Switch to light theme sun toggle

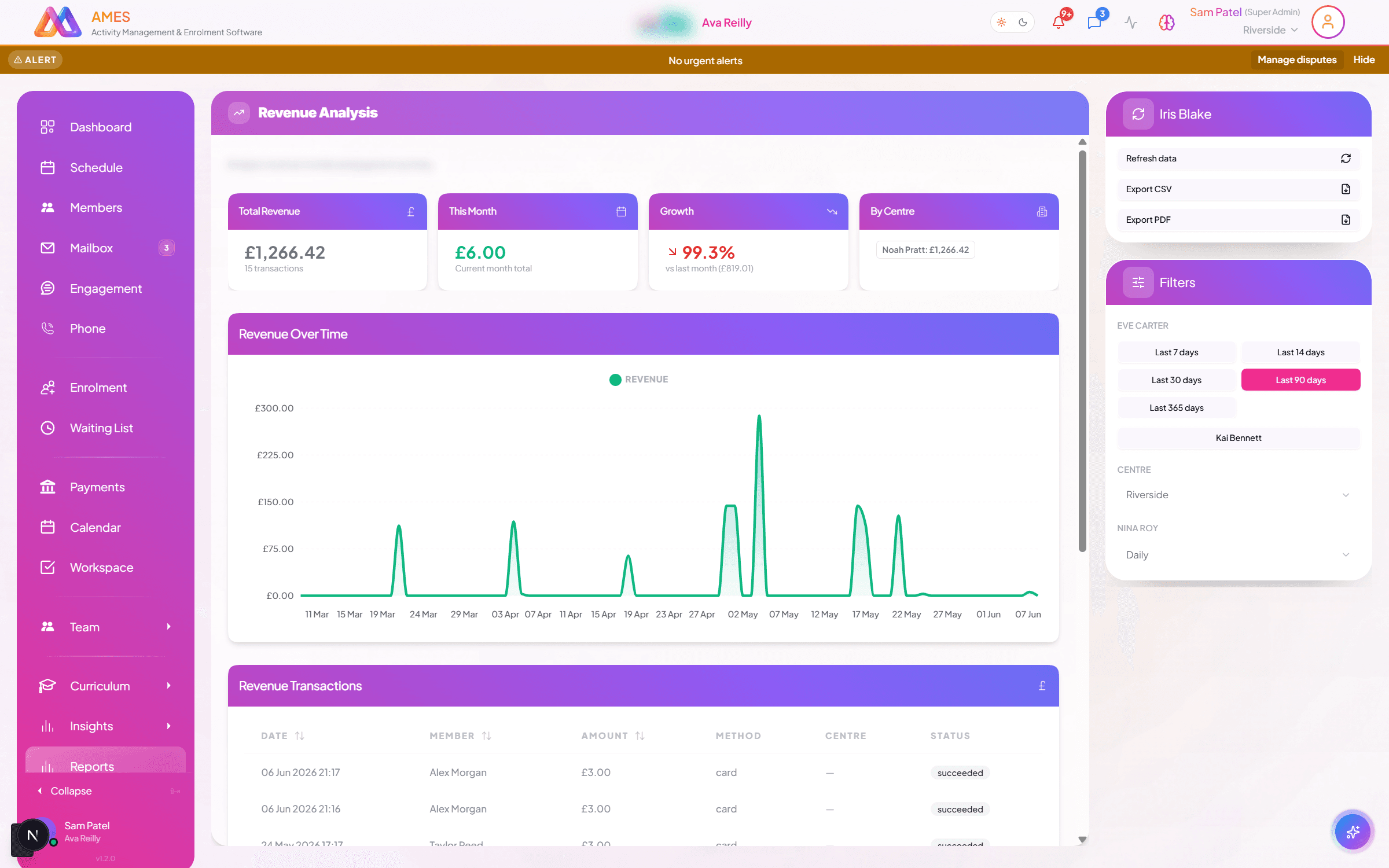[x=1002, y=23]
